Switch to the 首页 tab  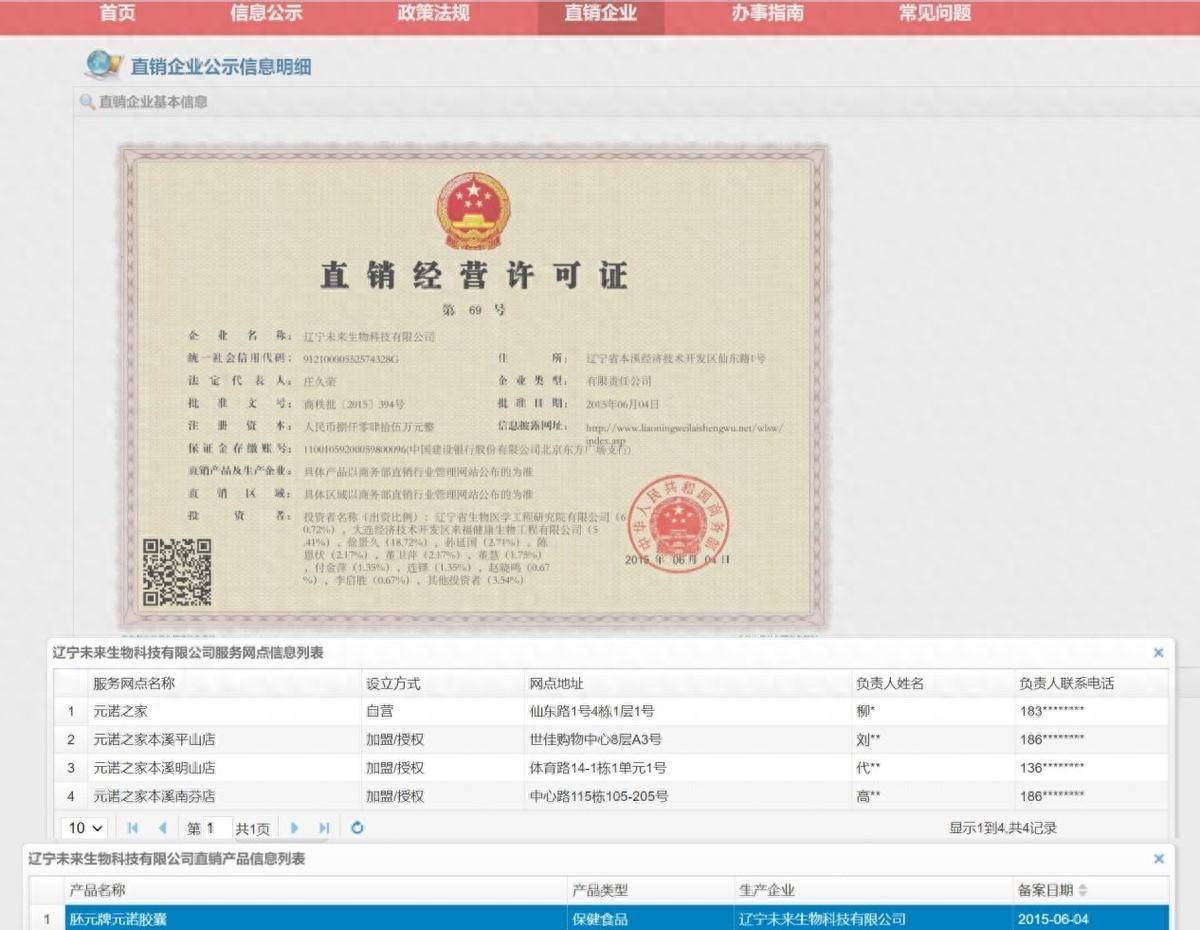(116, 15)
